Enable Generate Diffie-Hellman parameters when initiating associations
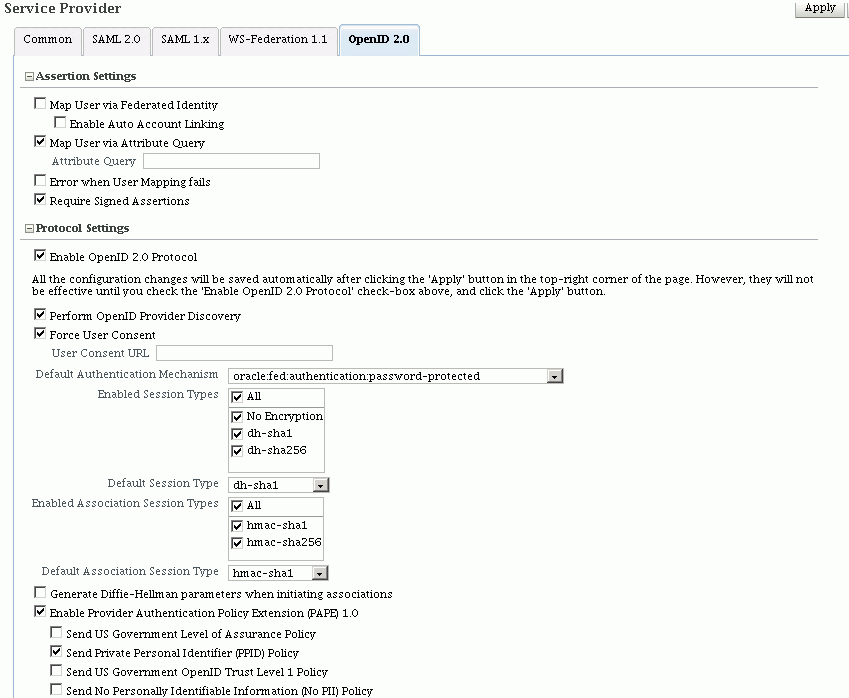The height and width of the screenshot is (698, 849). pyautogui.click(x=40, y=592)
